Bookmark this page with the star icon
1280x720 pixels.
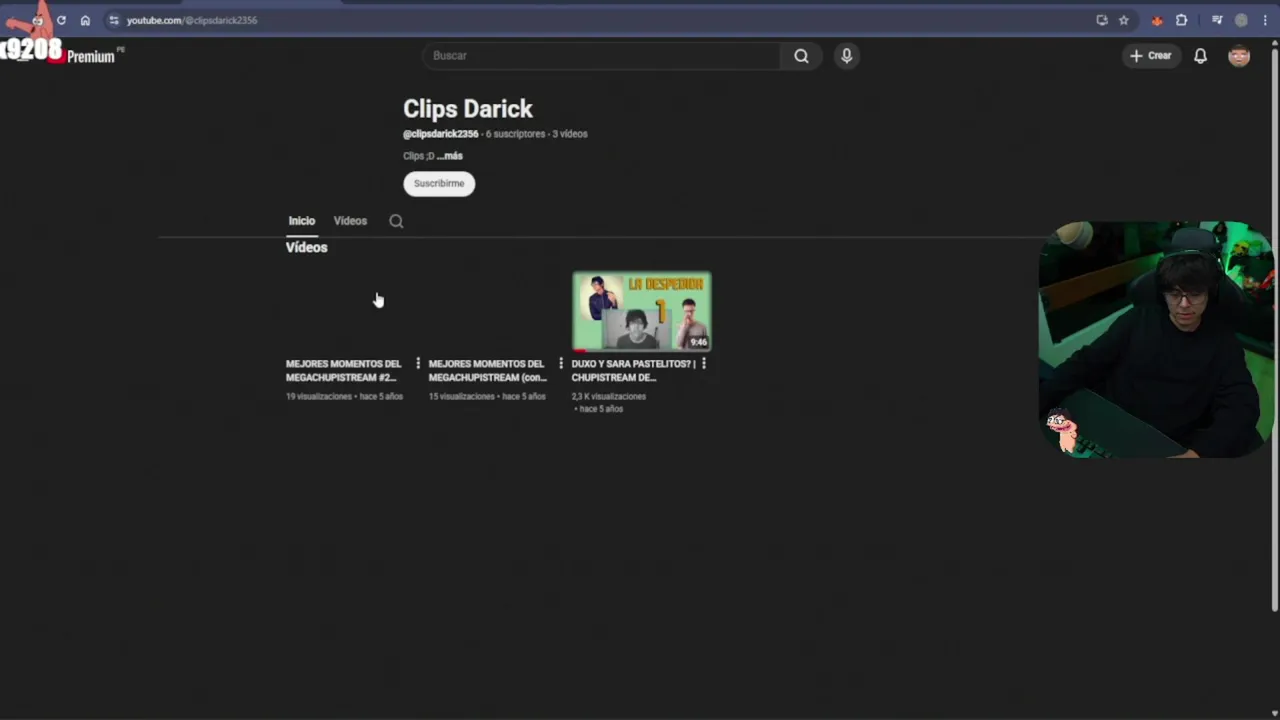click(1124, 20)
